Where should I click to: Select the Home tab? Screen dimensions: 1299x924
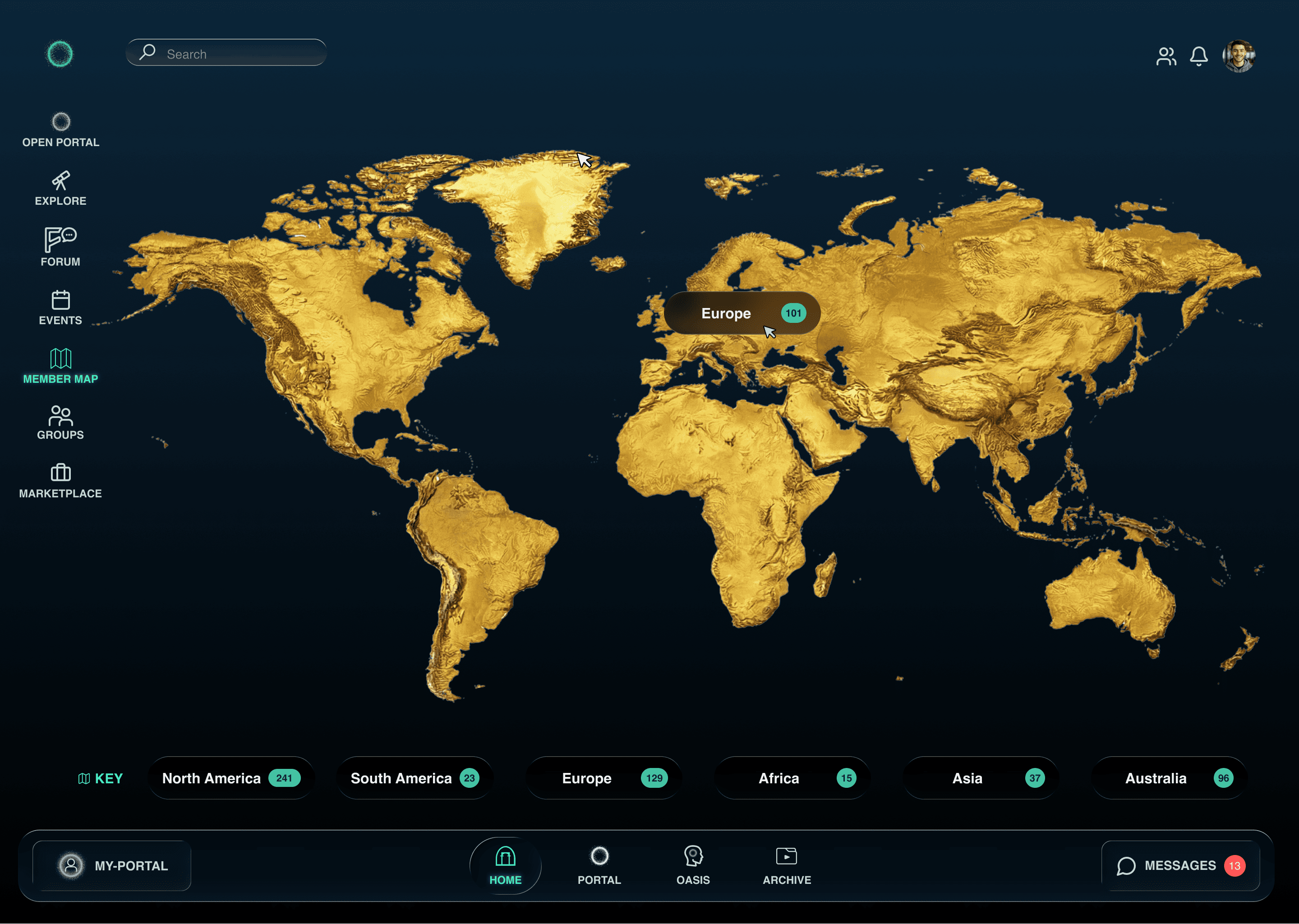(505, 865)
